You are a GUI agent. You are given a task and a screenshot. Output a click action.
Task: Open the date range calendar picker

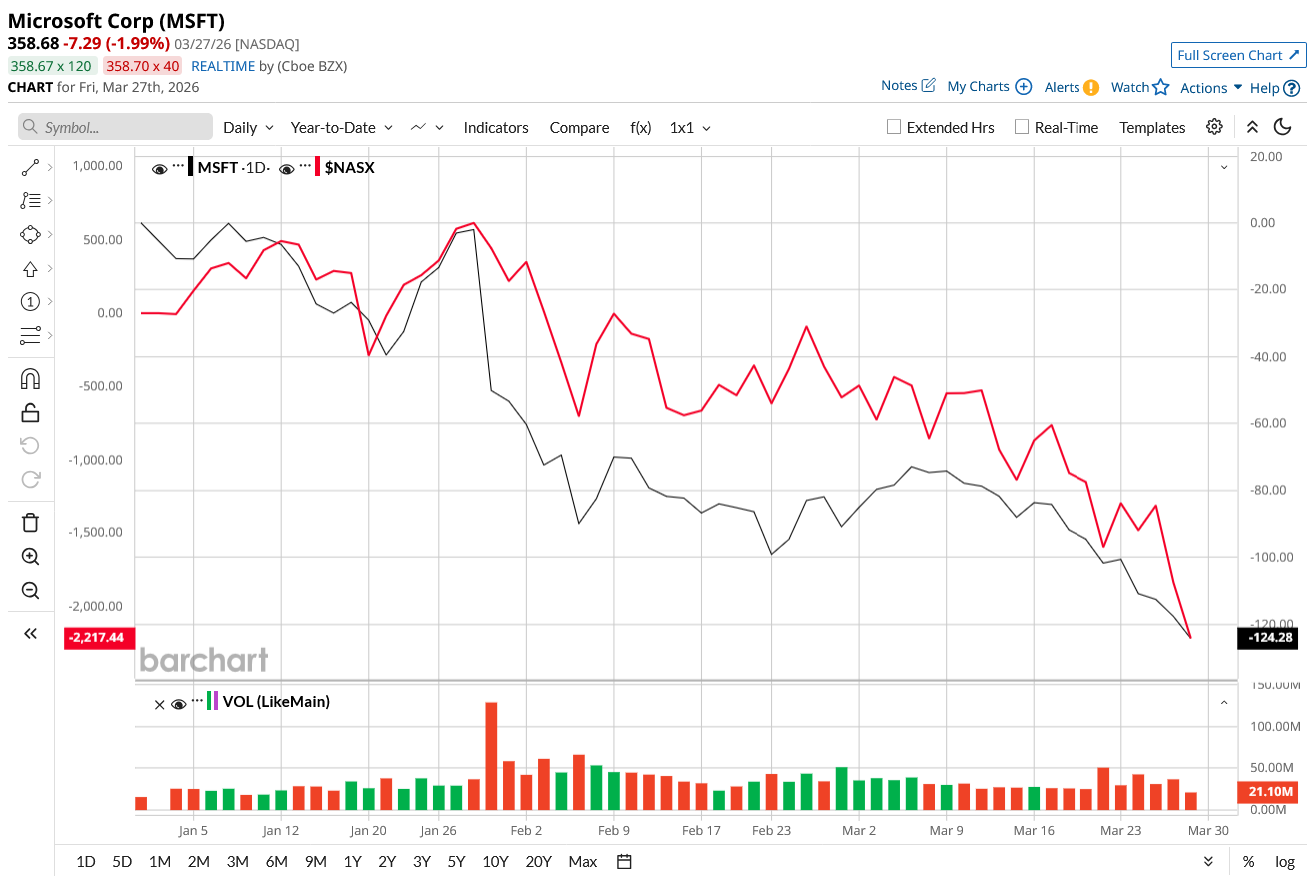point(625,861)
